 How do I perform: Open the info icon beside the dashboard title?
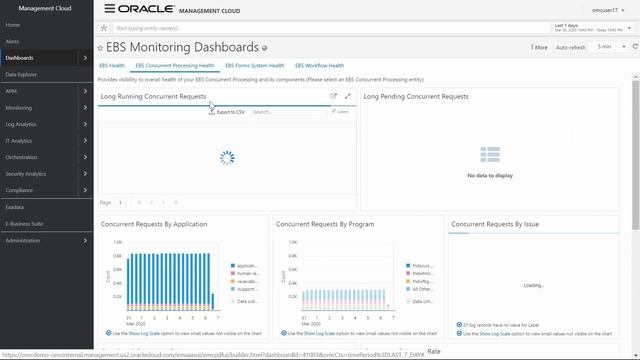pos(264,48)
